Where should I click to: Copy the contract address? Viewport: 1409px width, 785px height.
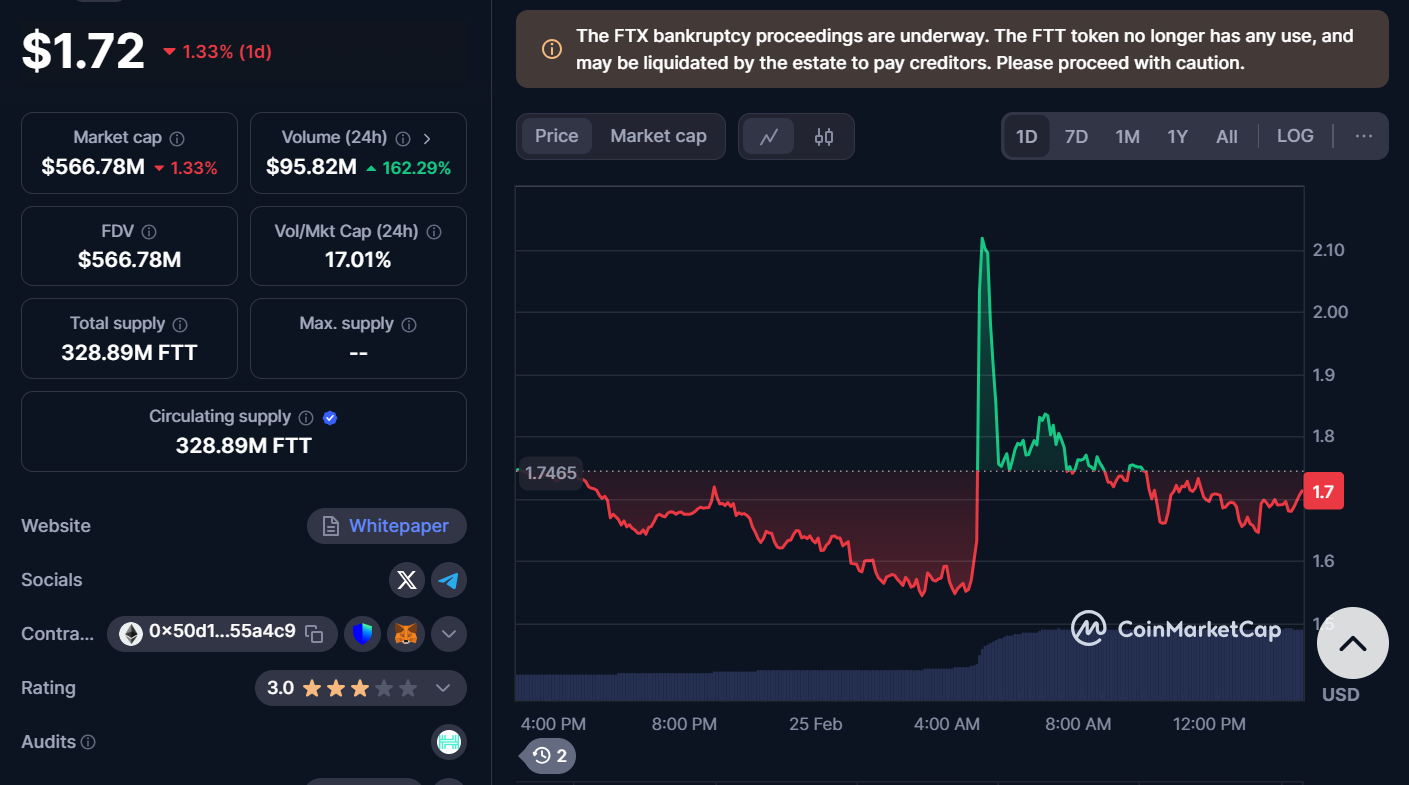point(314,633)
